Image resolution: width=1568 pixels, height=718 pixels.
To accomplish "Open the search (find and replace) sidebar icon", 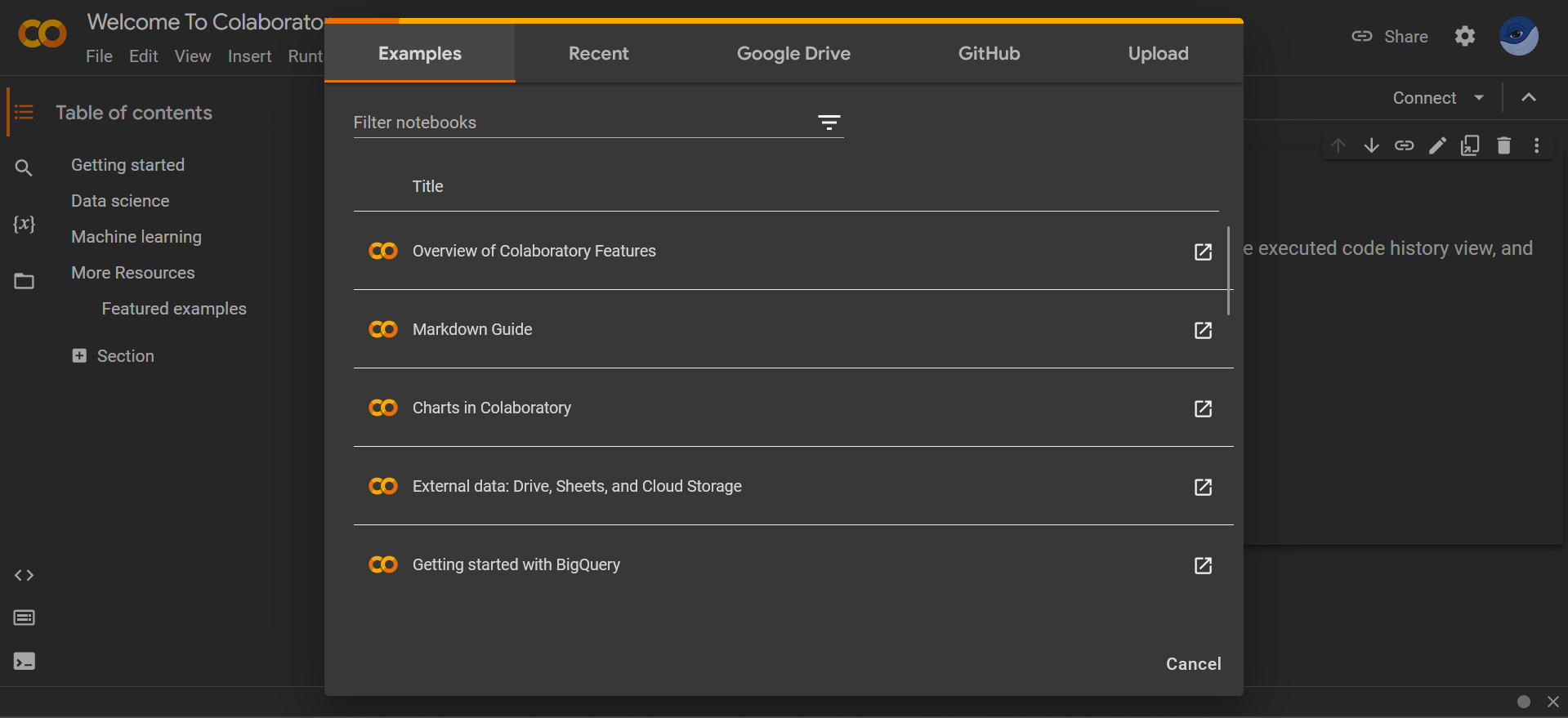I will 24,168.
